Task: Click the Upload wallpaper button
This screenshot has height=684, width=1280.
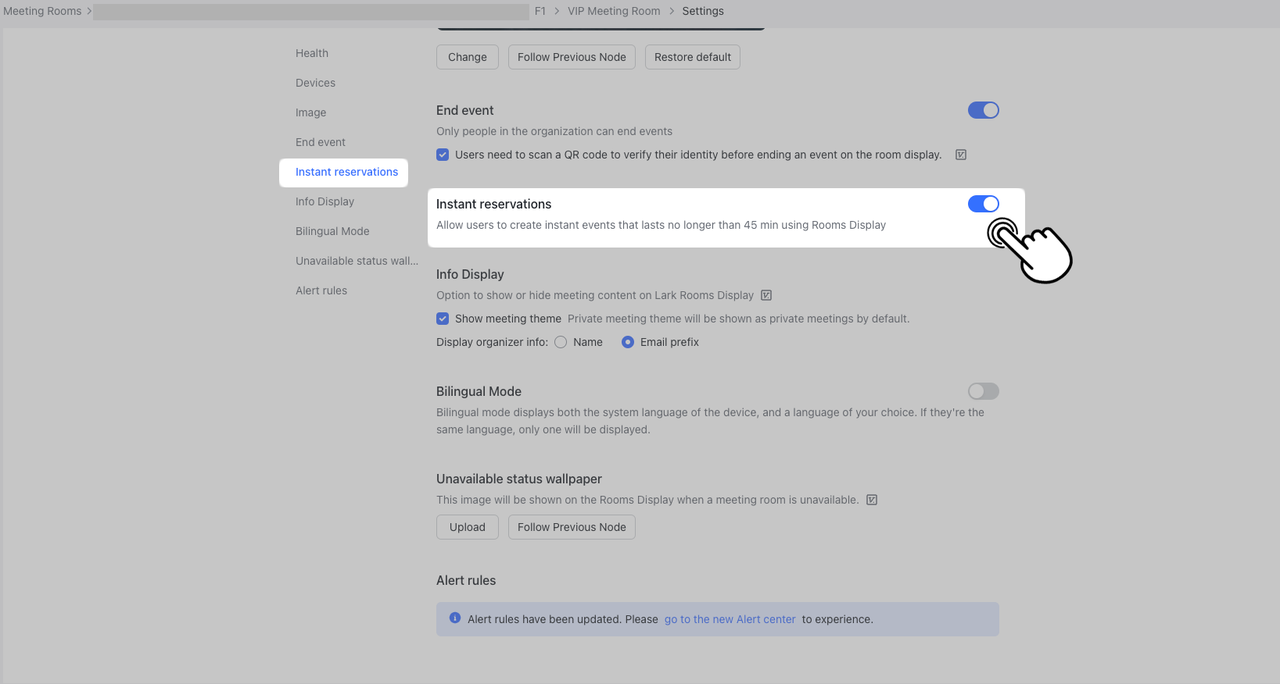Action: 467,527
